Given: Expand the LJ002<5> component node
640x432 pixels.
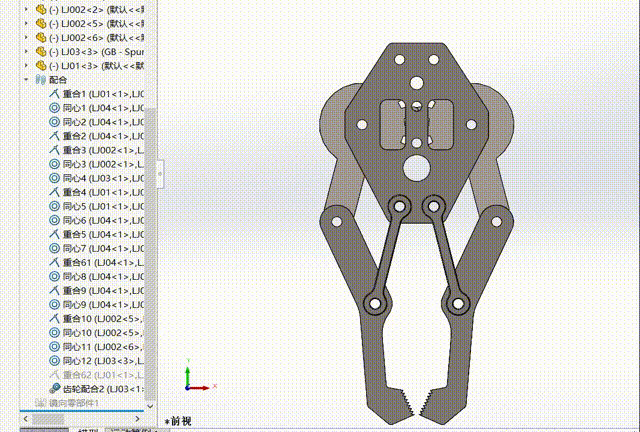Looking at the screenshot, I should click(26, 23).
